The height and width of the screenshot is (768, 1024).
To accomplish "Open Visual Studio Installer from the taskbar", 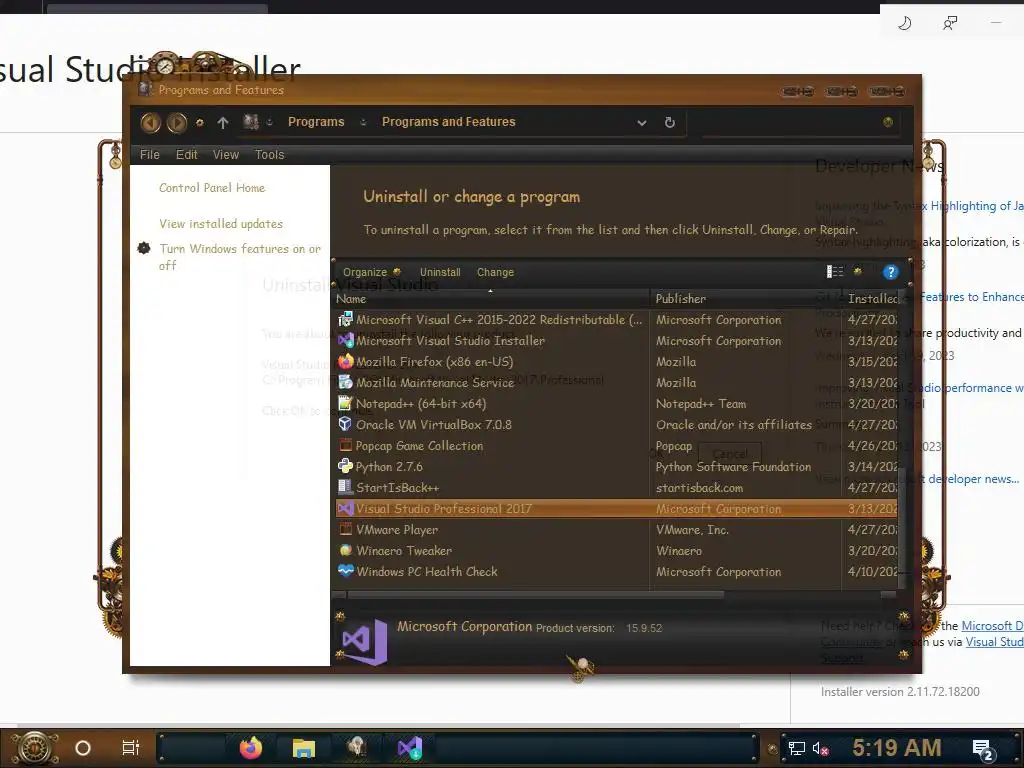I will [x=410, y=748].
